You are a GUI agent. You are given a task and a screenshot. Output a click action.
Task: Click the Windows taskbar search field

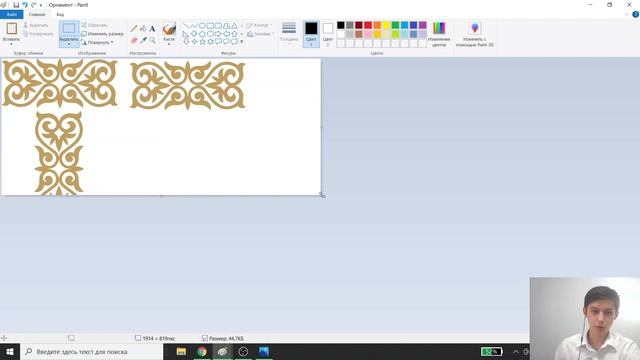tap(92, 351)
